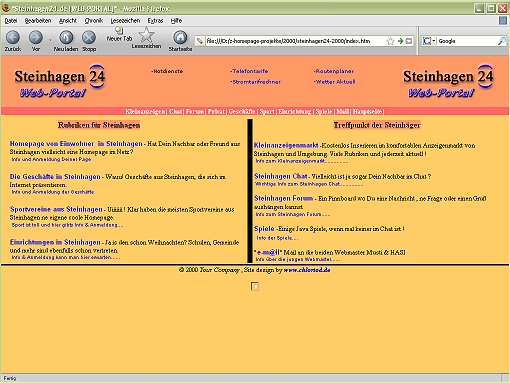Open the Hilfe menu

coord(176,21)
